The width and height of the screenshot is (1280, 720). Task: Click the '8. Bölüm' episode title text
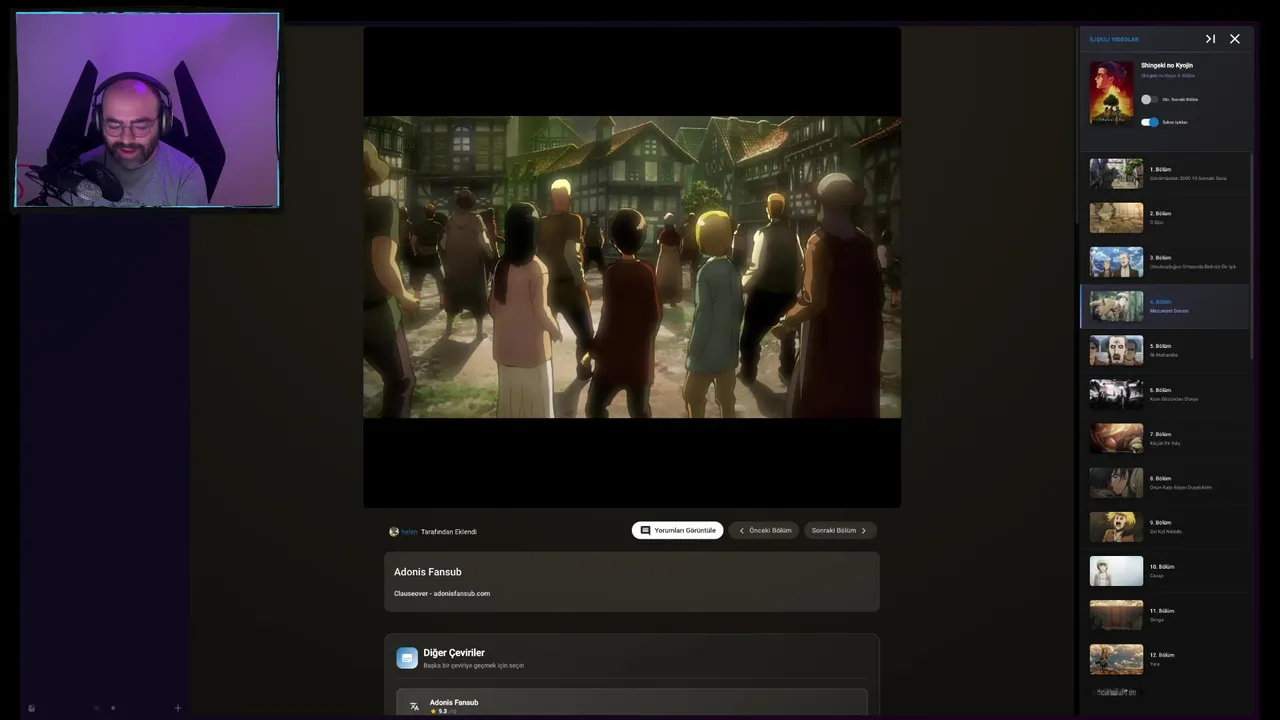click(1160, 478)
